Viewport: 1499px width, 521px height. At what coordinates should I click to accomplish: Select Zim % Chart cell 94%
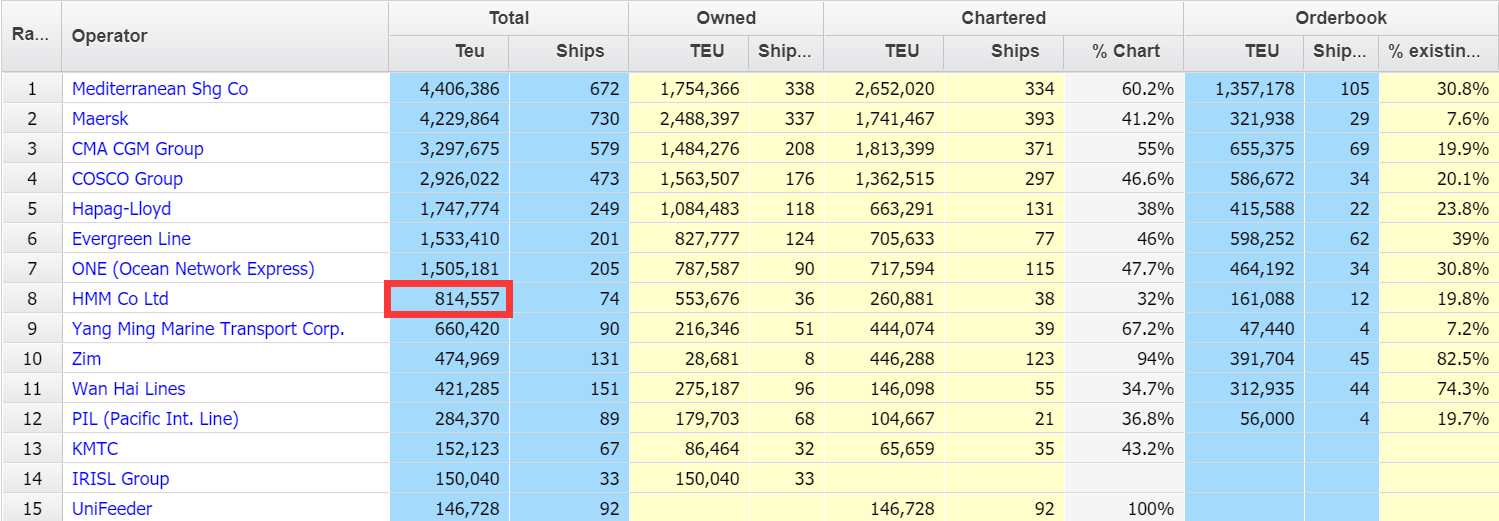coord(1124,359)
